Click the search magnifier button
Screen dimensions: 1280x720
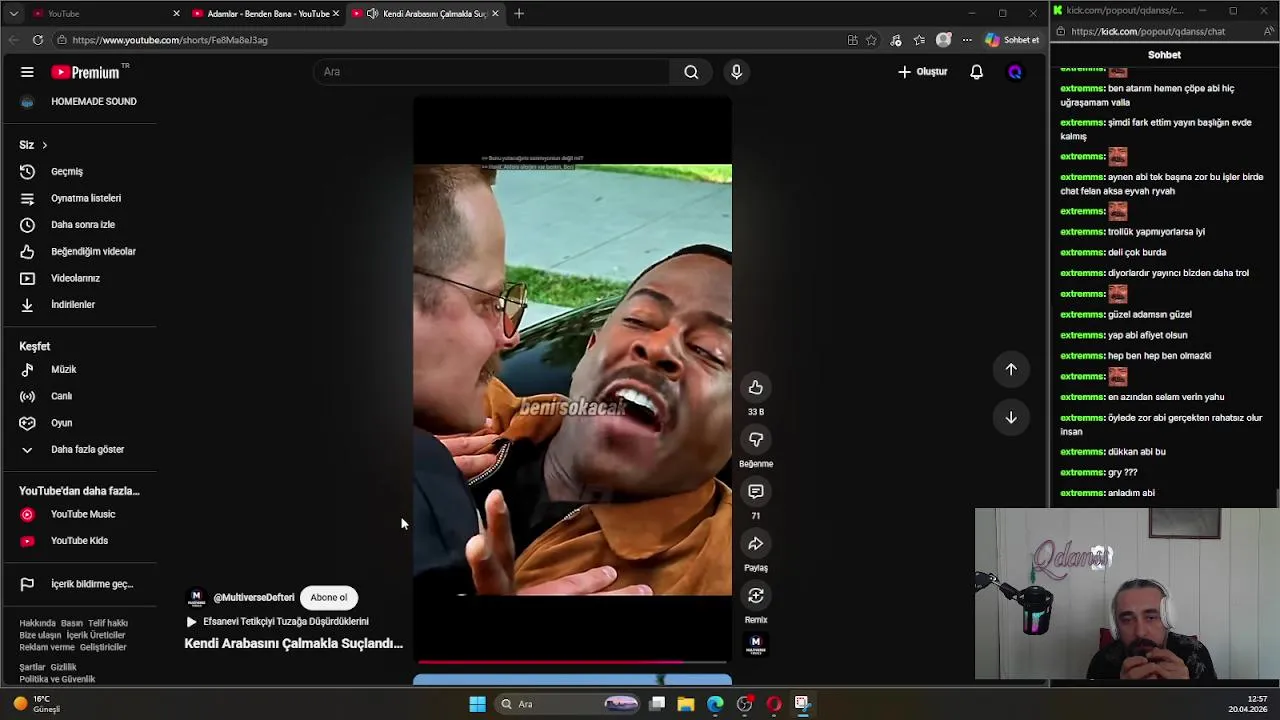[691, 72]
